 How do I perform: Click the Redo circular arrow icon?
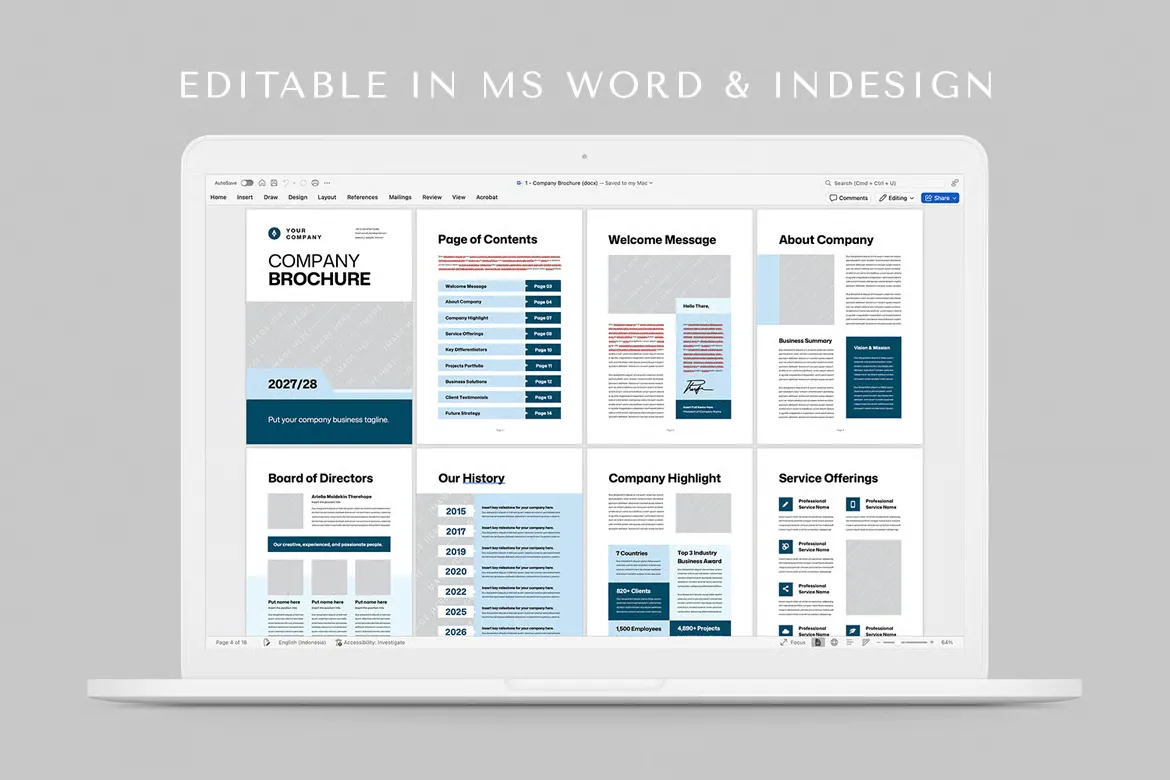coord(303,183)
